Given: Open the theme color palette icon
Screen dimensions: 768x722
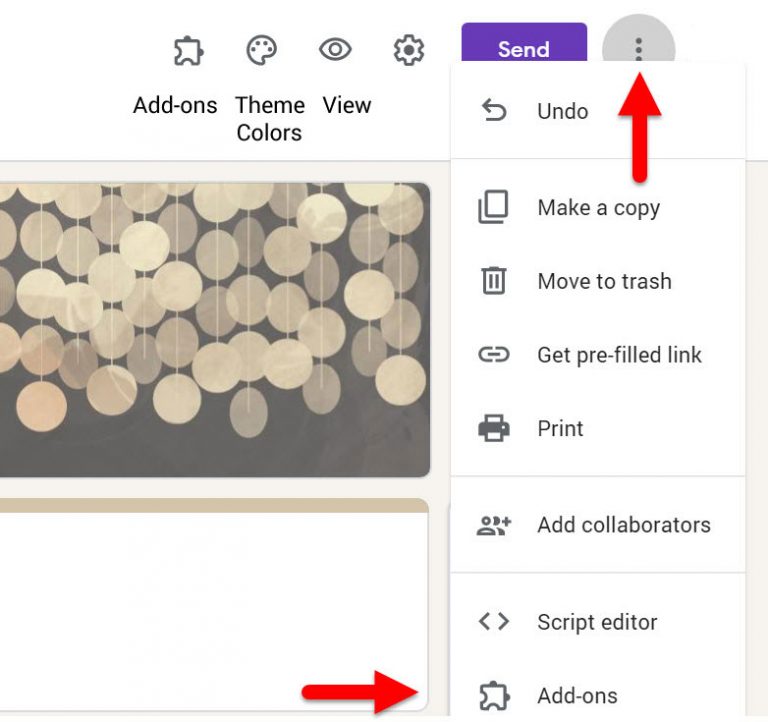Looking at the screenshot, I should [261, 50].
